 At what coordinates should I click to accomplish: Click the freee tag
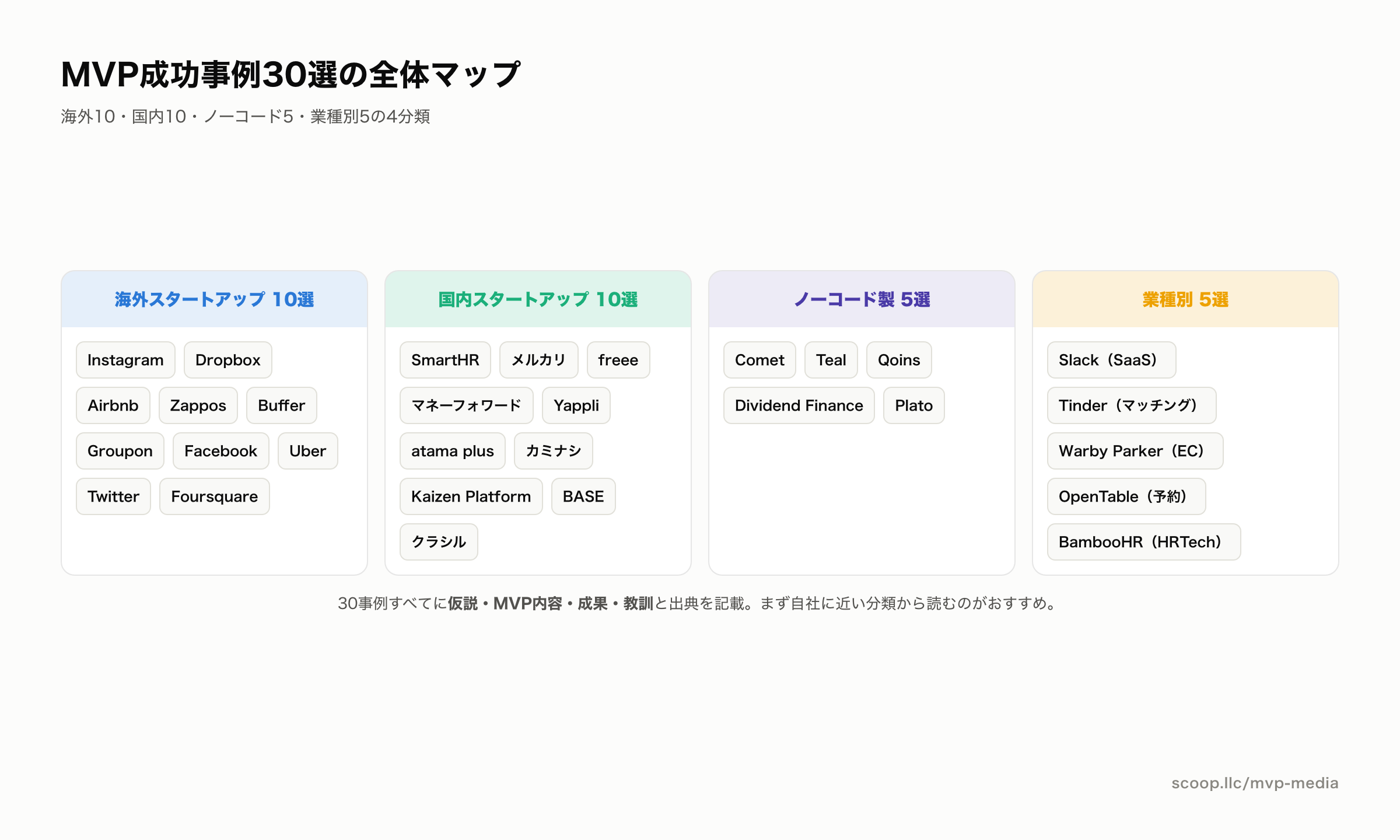618,360
